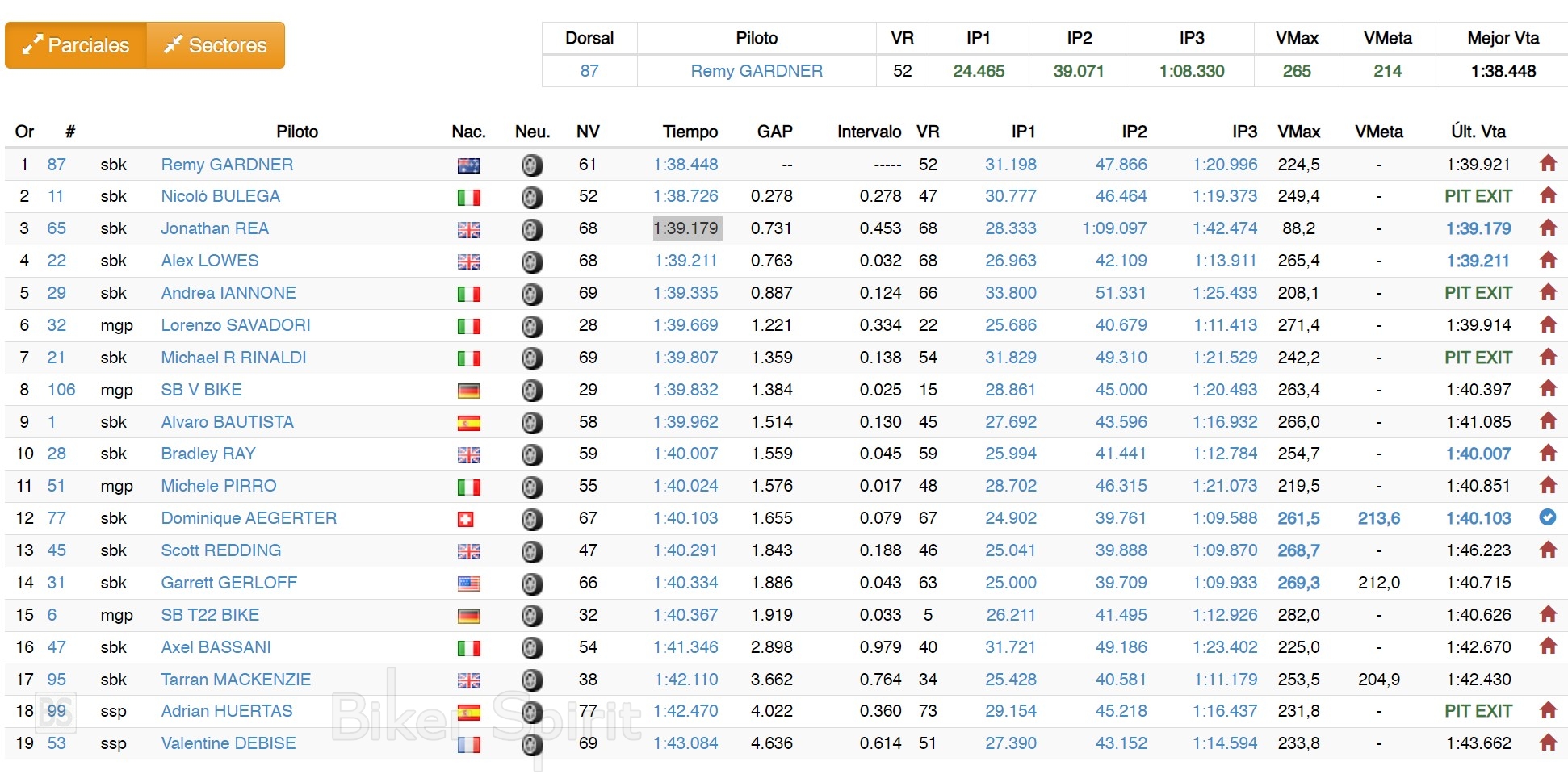Click the Parciales button
The image size is (1568, 774).
pos(76,45)
